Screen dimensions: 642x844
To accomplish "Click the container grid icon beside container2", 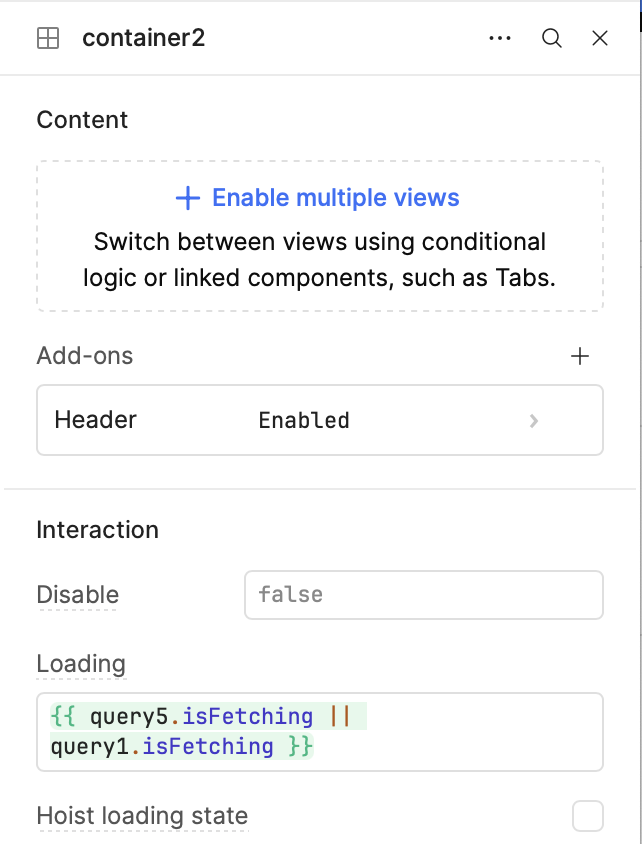I will (x=48, y=38).
